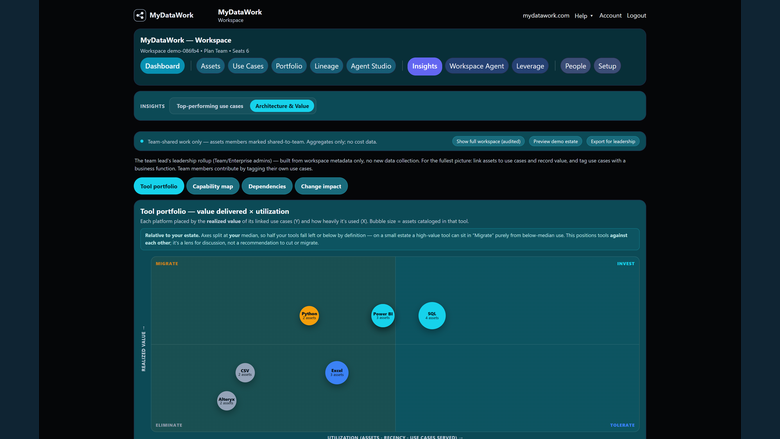Select the Insights tab
This screenshot has width=780, height=439.
point(425,66)
